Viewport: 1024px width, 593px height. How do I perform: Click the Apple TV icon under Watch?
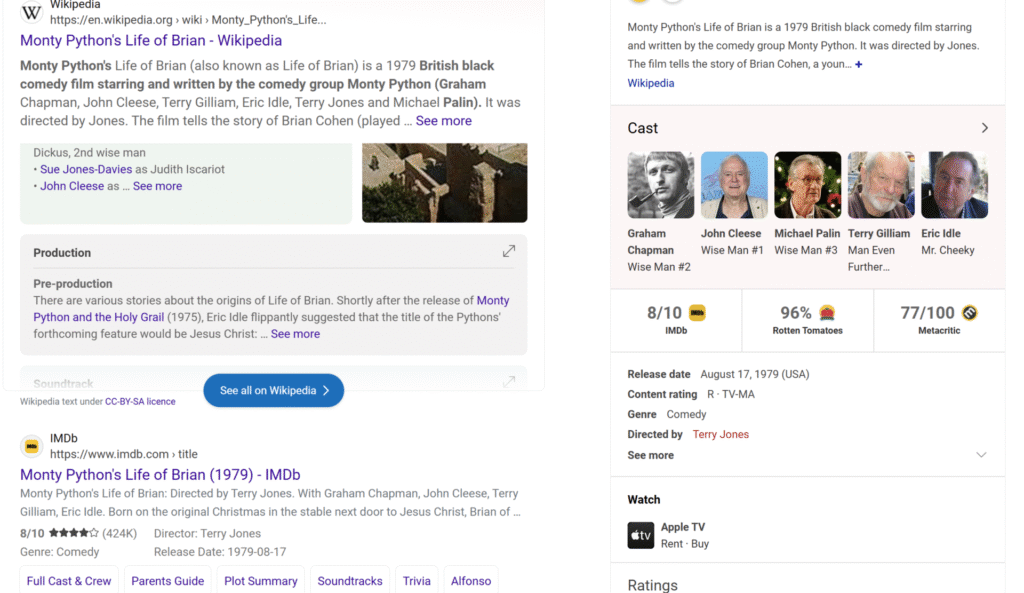click(641, 535)
